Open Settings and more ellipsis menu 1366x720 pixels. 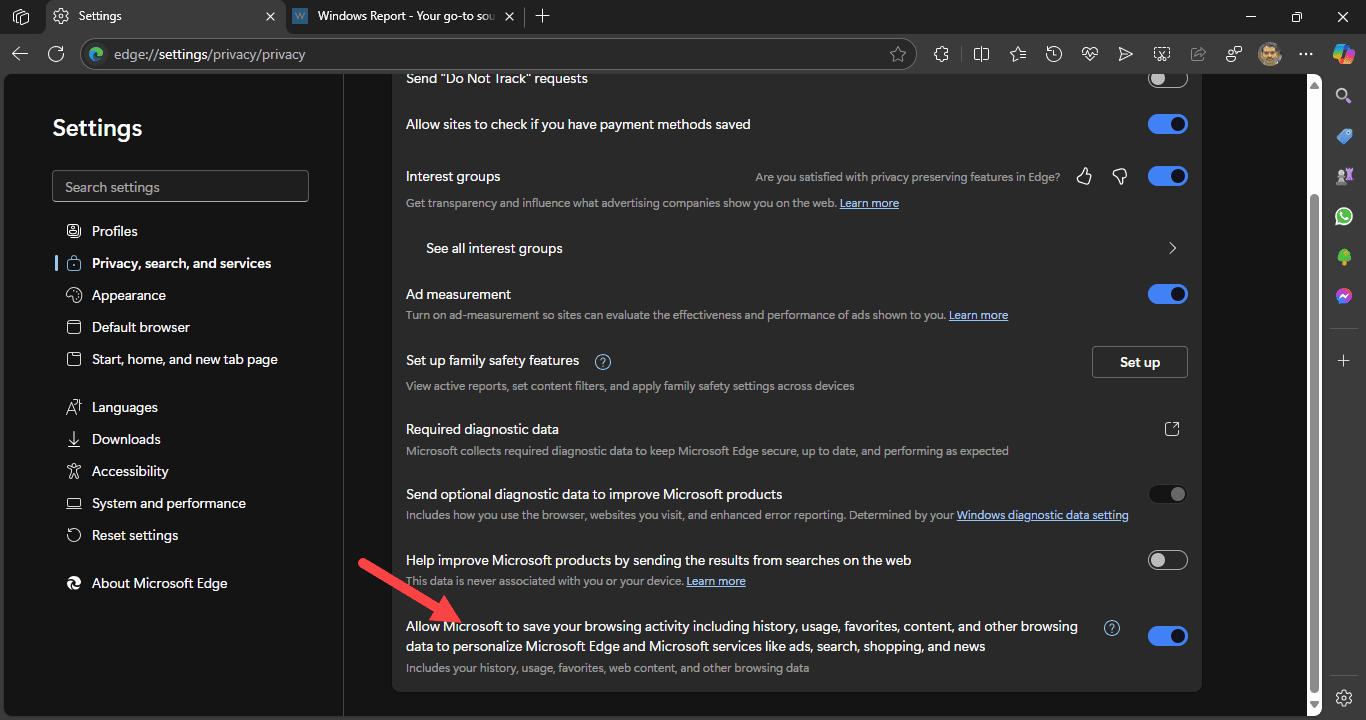(x=1306, y=54)
